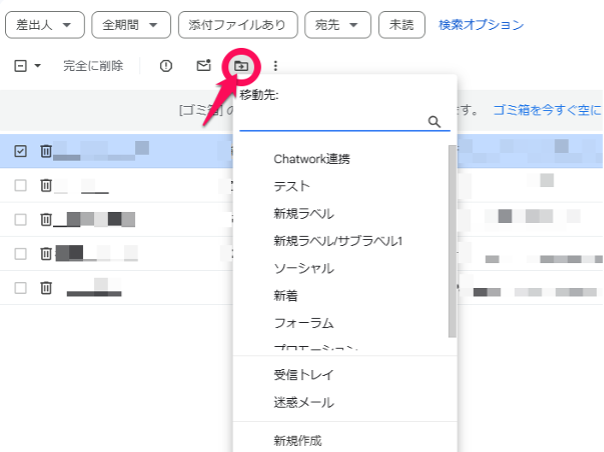
Task: Open the select-all dropdown arrow
Action: click(x=37, y=66)
